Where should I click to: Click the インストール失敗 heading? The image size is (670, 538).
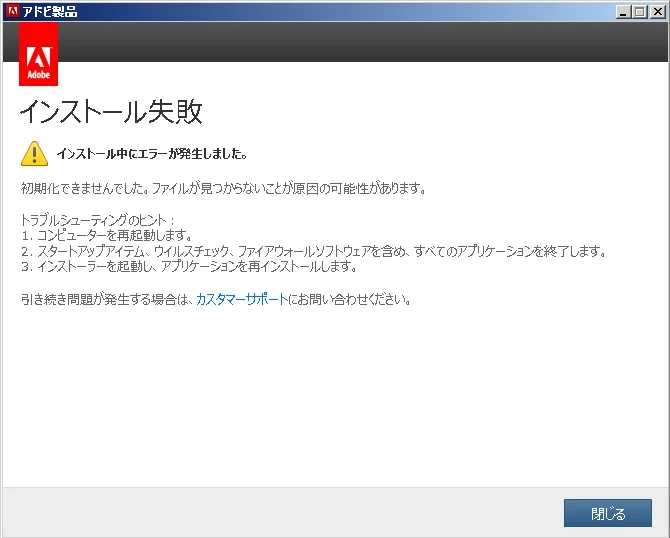111,112
